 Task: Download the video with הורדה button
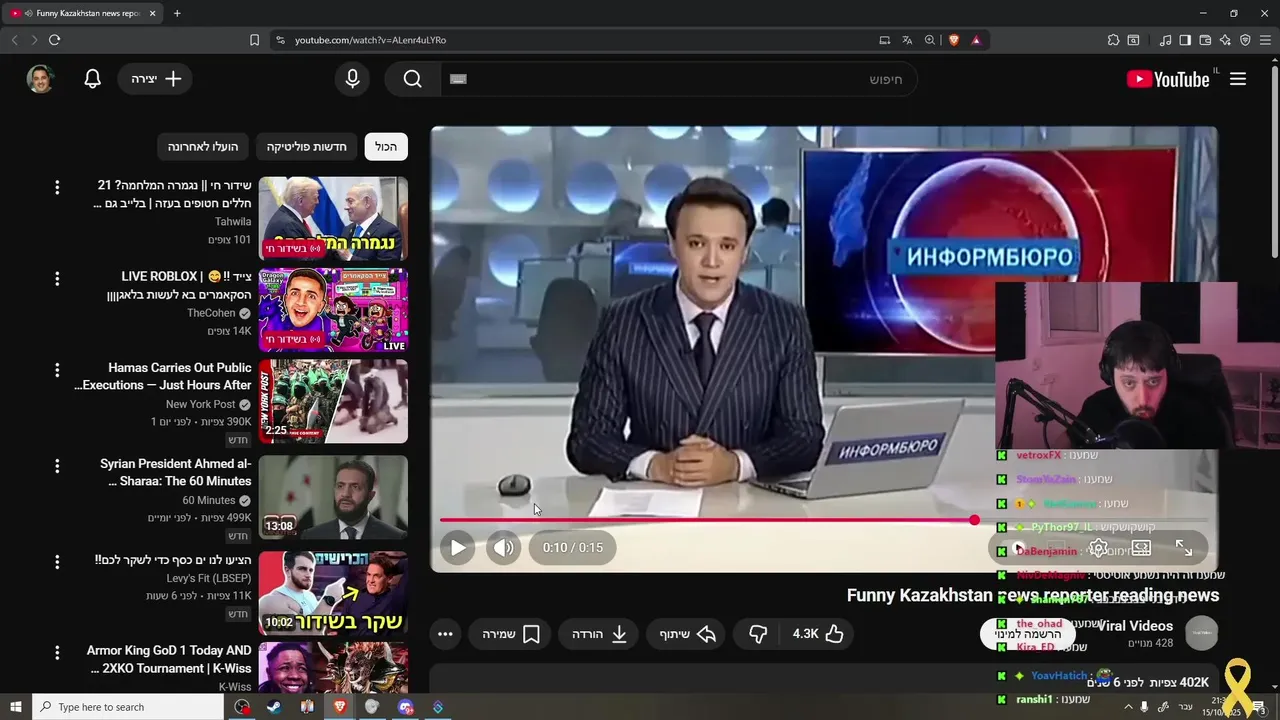(x=600, y=634)
